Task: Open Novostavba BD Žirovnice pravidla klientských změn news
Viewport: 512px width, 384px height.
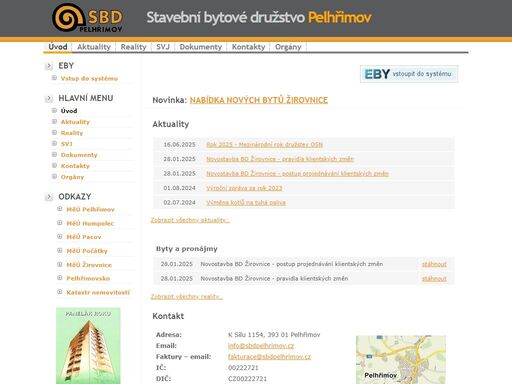Action: [x=280, y=159]
